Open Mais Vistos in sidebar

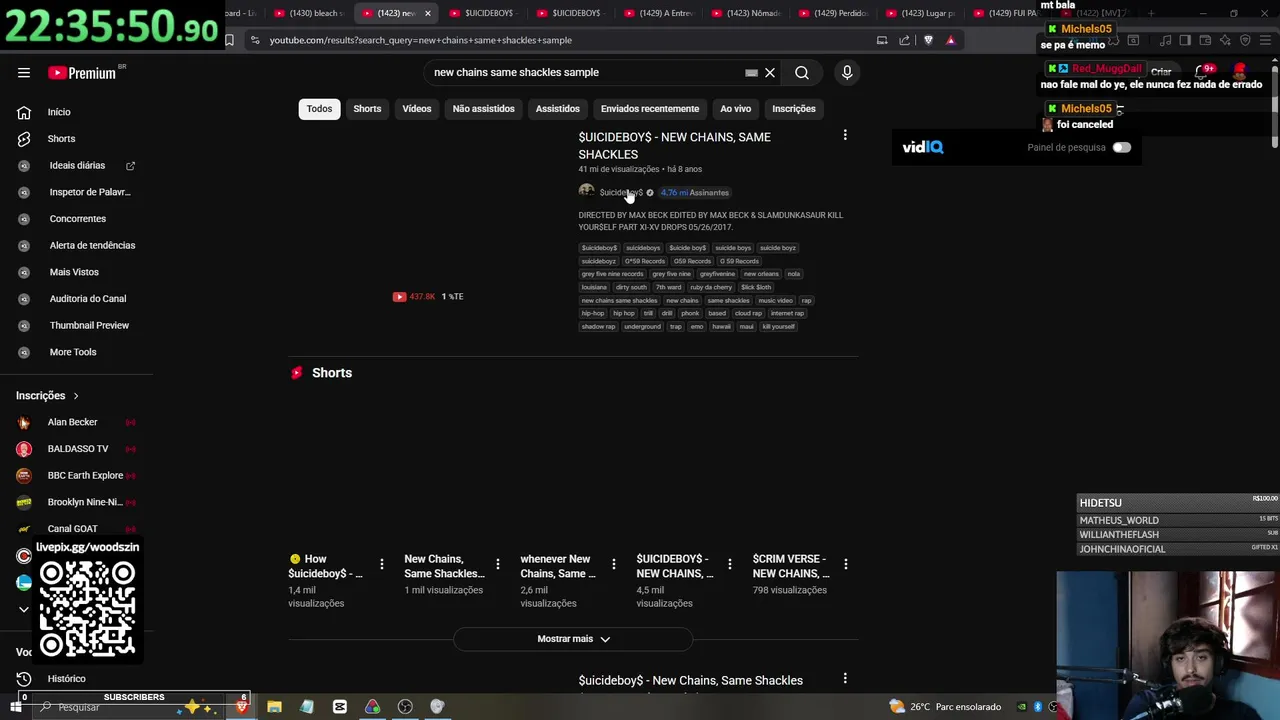coord(74,272)
